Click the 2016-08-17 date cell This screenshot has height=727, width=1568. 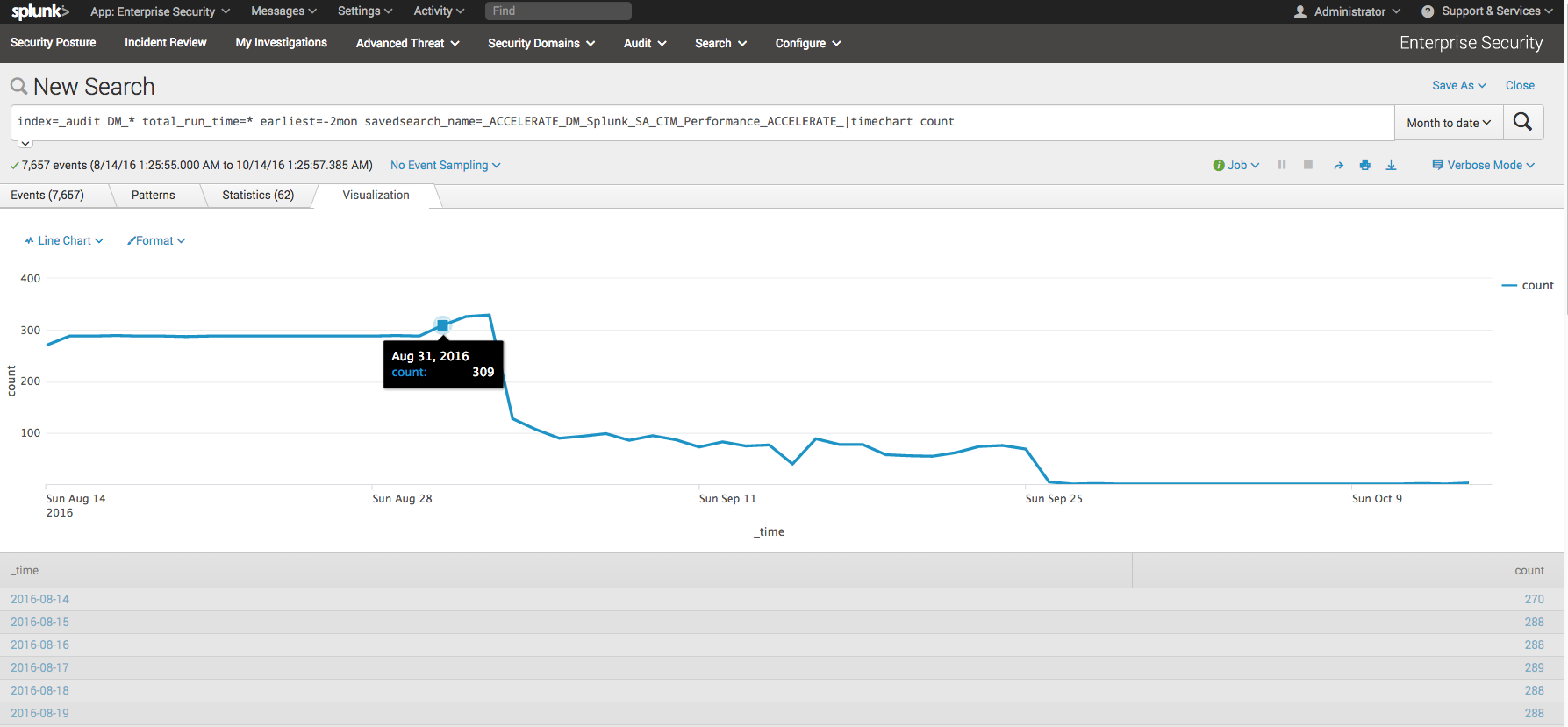[x=39, y=667]
